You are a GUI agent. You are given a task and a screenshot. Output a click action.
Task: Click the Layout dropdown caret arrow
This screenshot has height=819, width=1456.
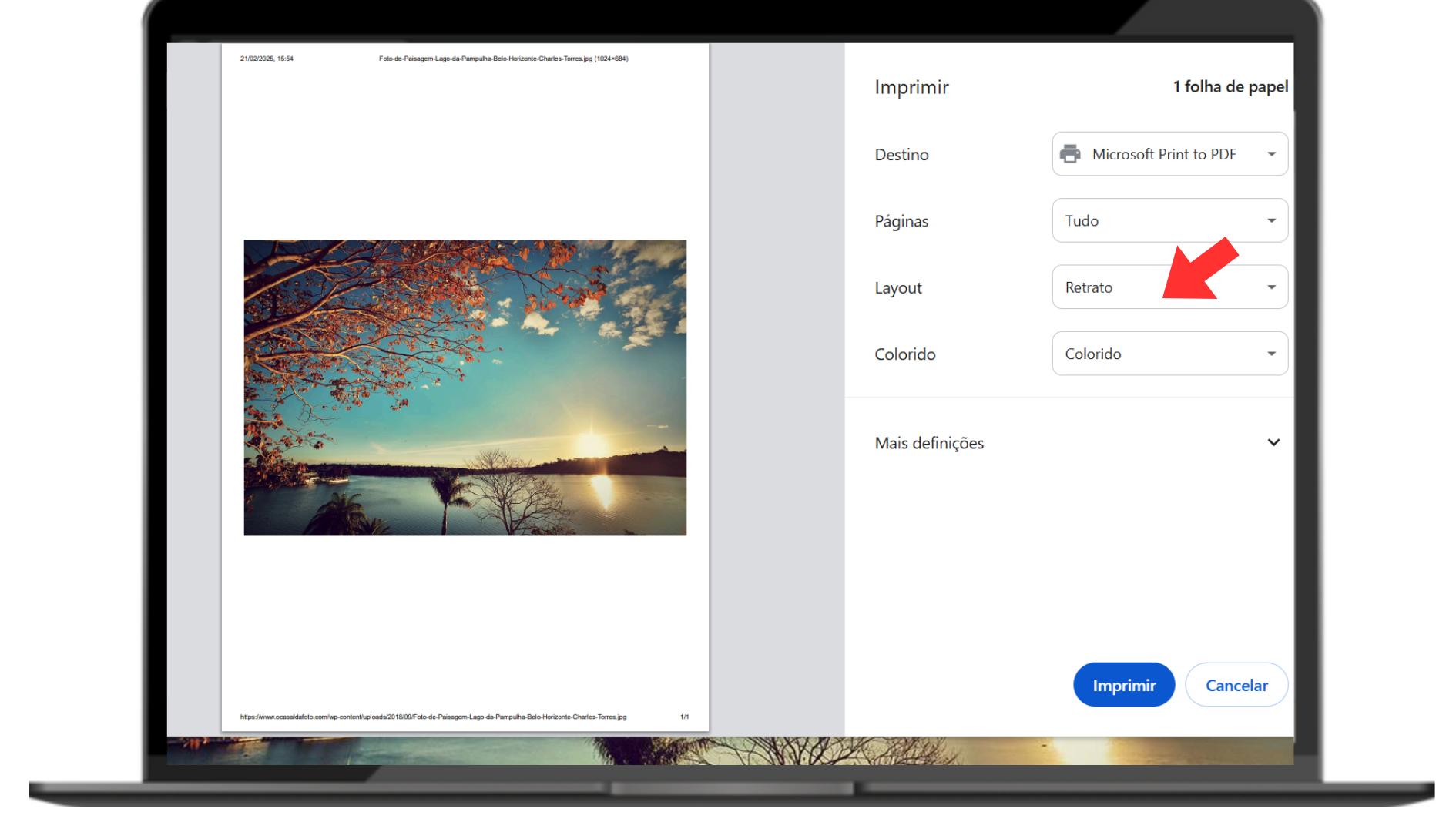point(1271,287)
